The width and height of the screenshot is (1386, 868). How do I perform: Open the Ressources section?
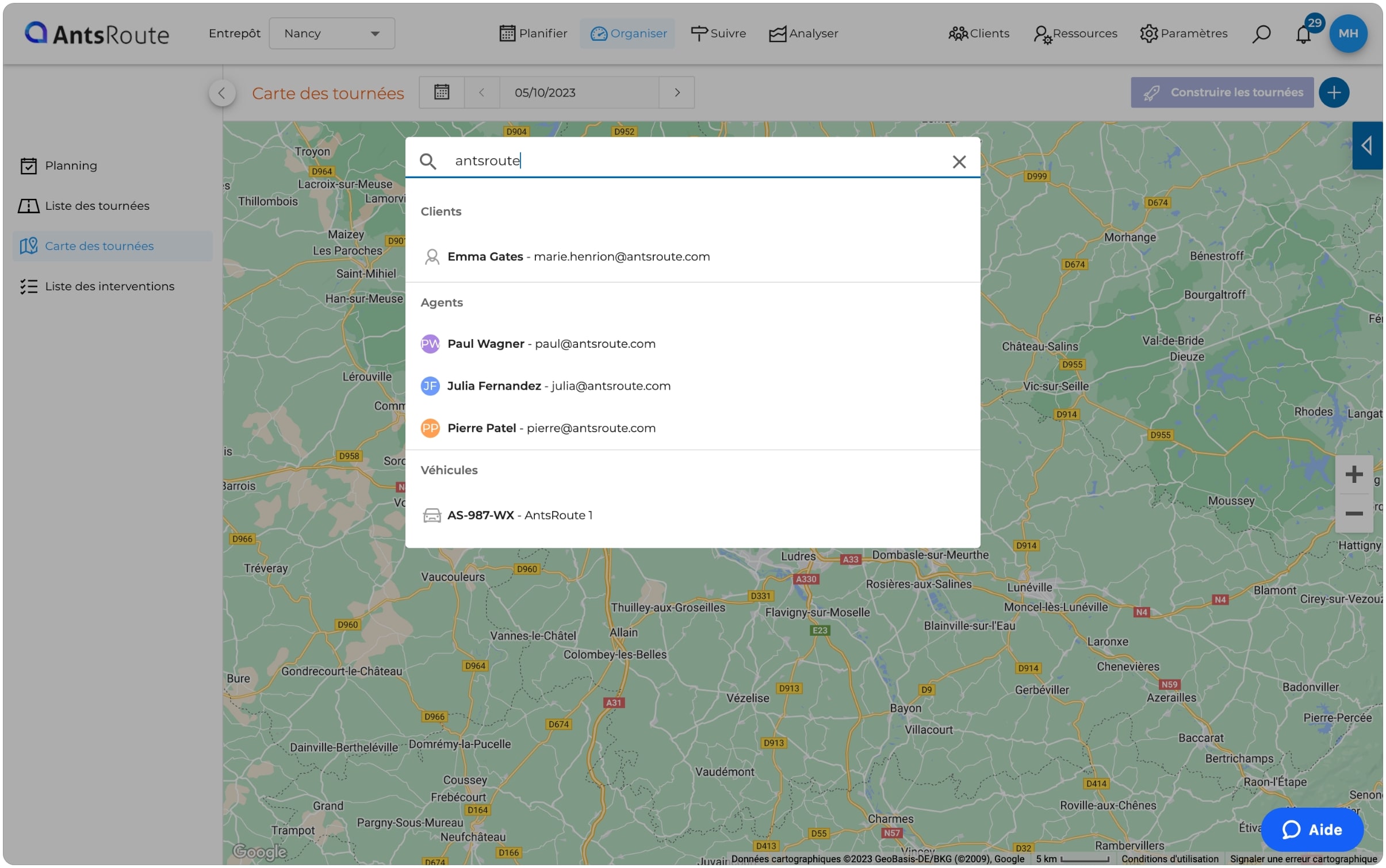[1075, 33]
